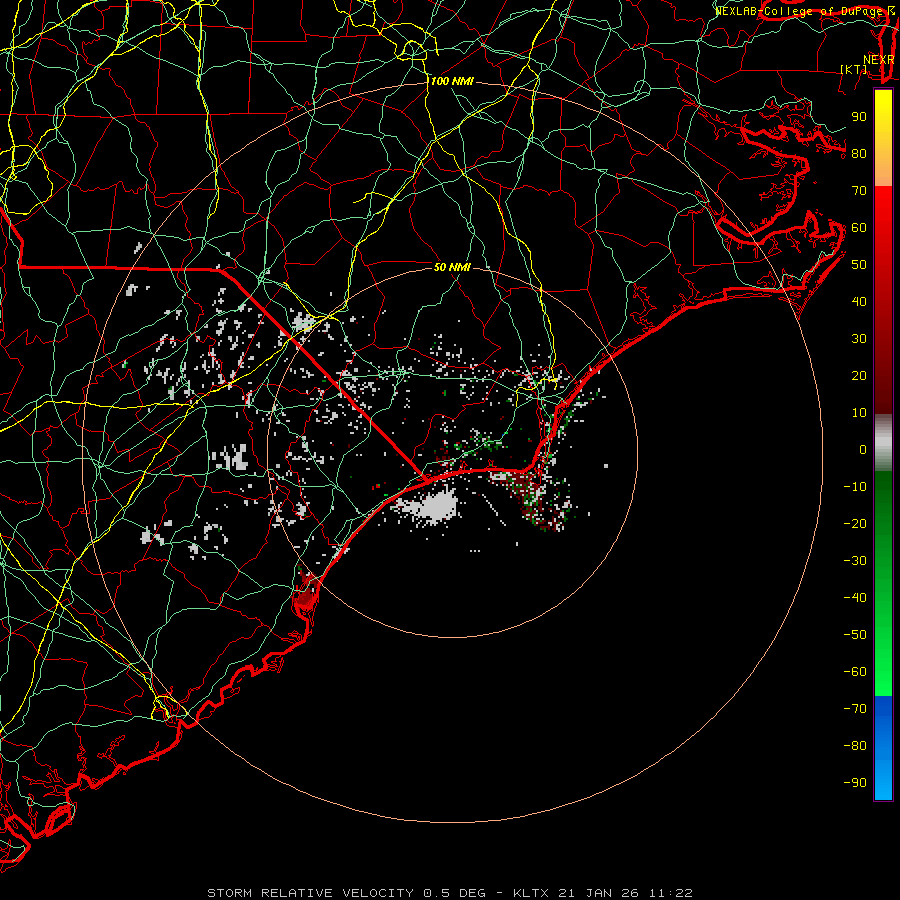Click the -20 value on the scale
This screenshot has height=900, width=900.
(x=855, y=524)
